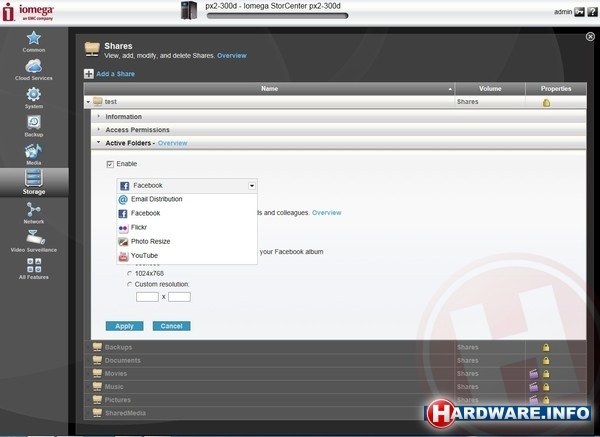This screenshot has height=437, width=600.
Task: Click the plus icon for Add a Share
Action: pos(89,74)
